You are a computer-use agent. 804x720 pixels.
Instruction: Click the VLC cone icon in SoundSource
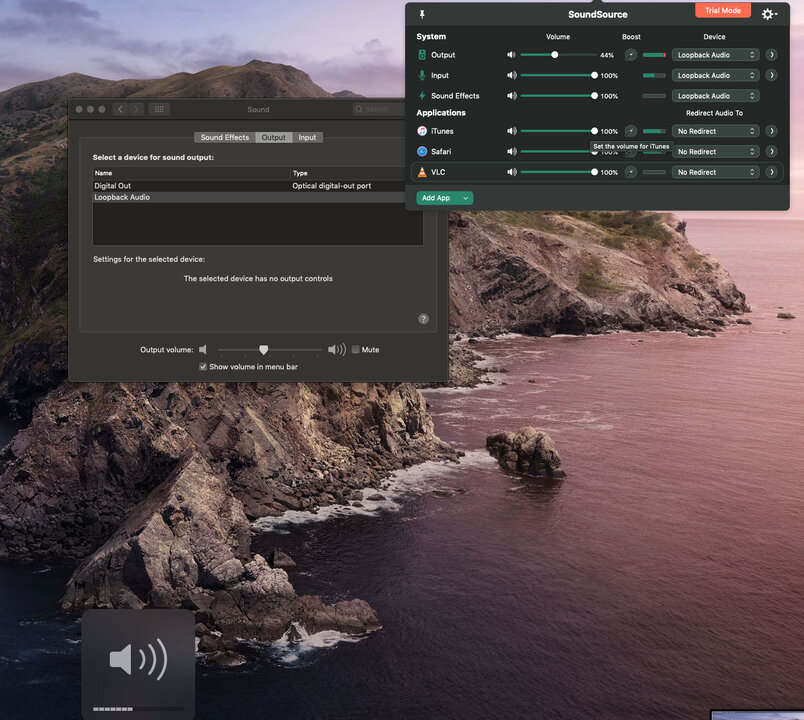(x=422, y=172)
